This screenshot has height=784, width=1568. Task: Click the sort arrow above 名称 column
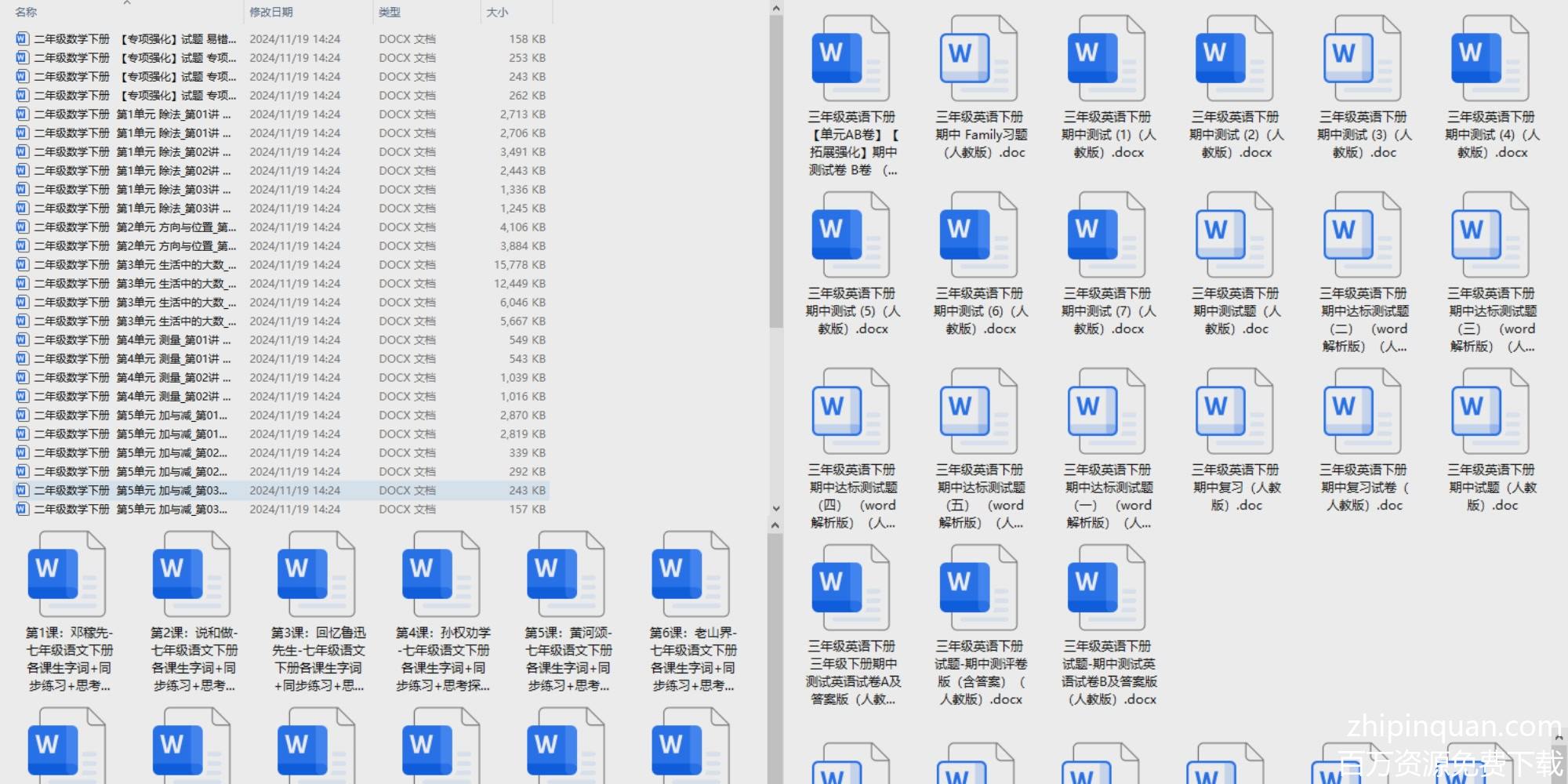(x=127, y=3)
